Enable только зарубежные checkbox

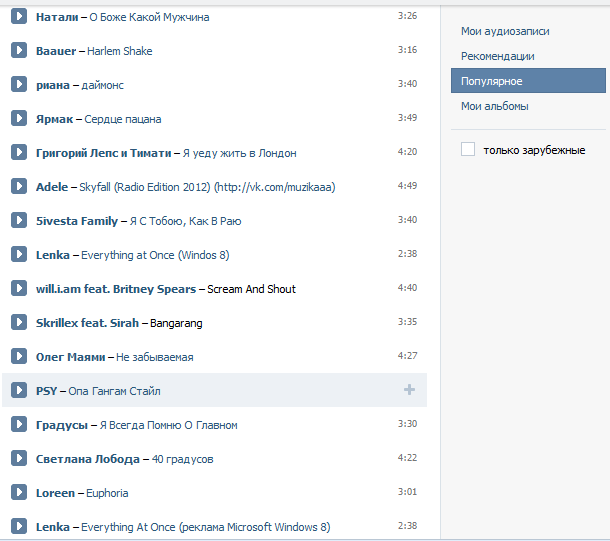click(468, 149)
